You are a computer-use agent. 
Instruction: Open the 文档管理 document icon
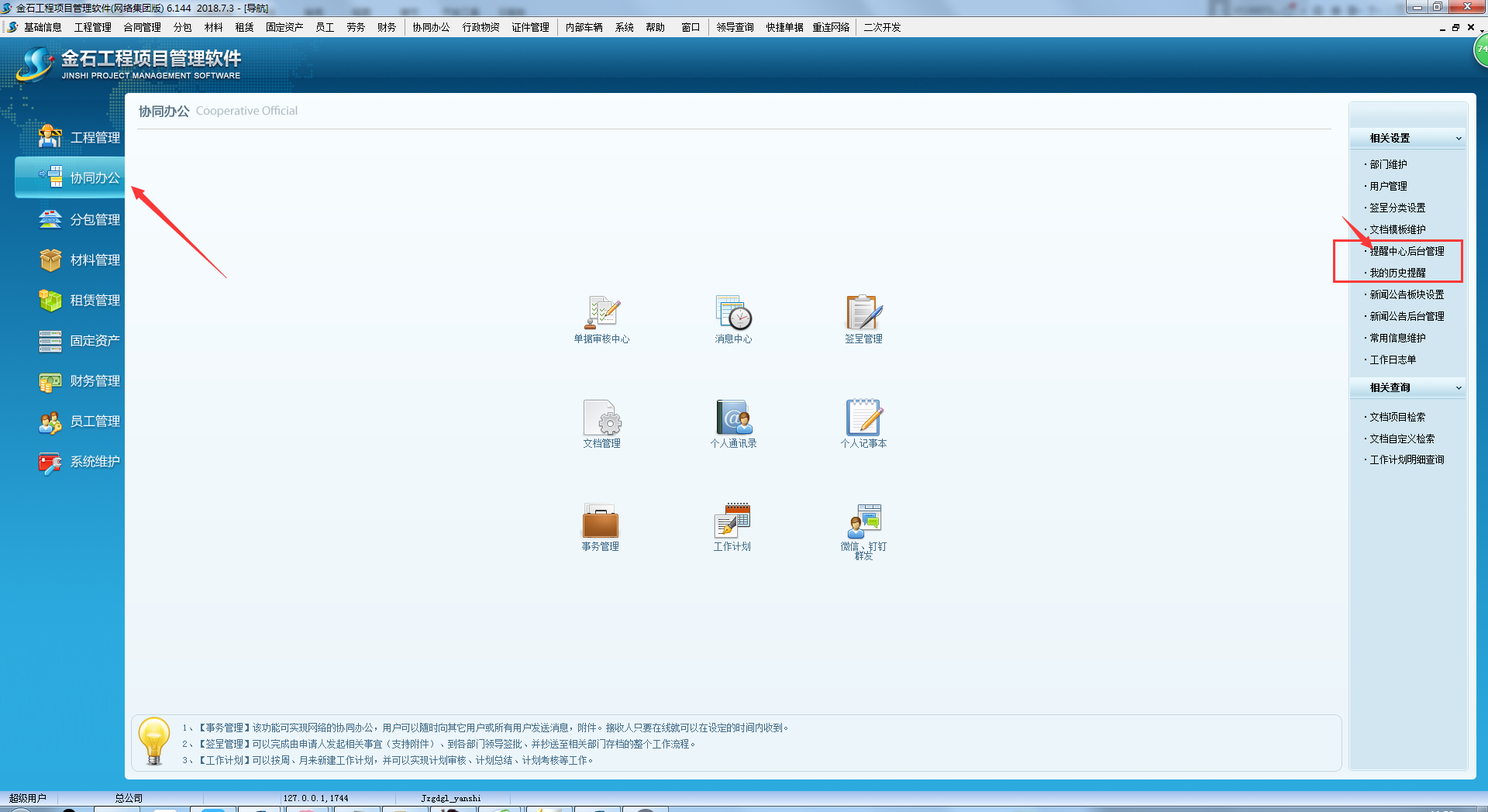tap(602, 418)
